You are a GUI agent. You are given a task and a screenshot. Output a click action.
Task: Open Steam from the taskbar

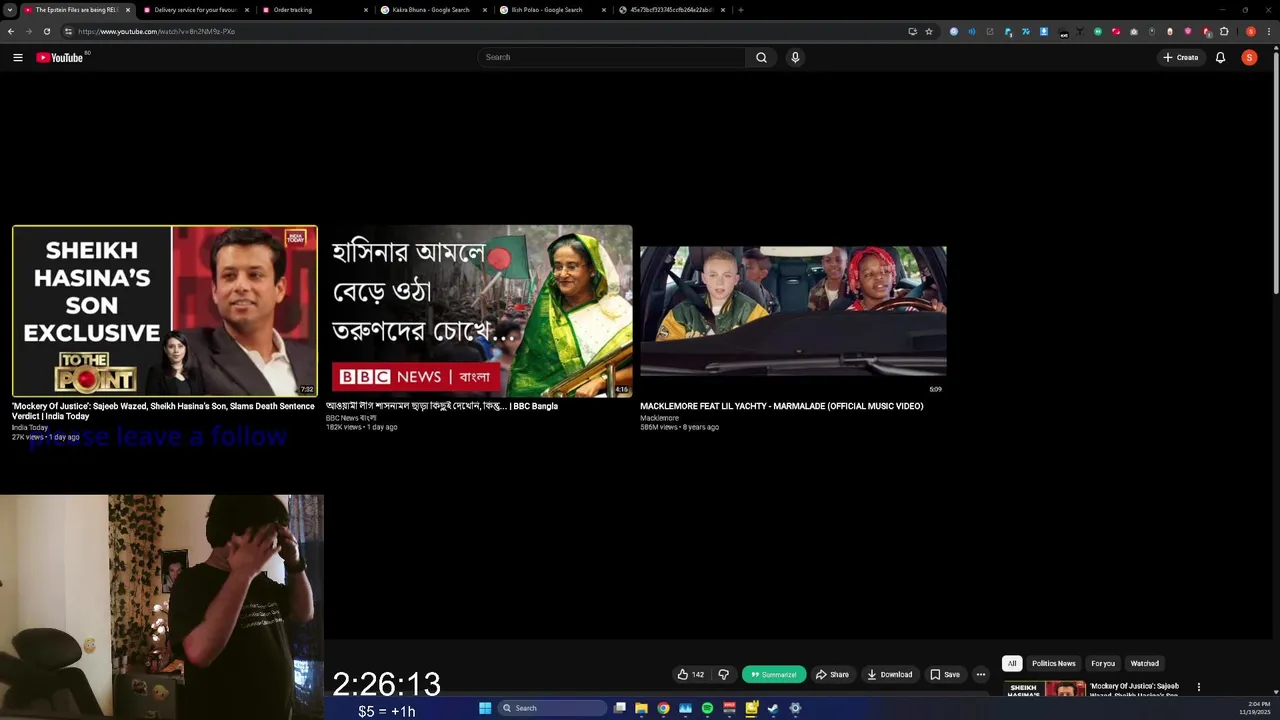tap(773, 708)
